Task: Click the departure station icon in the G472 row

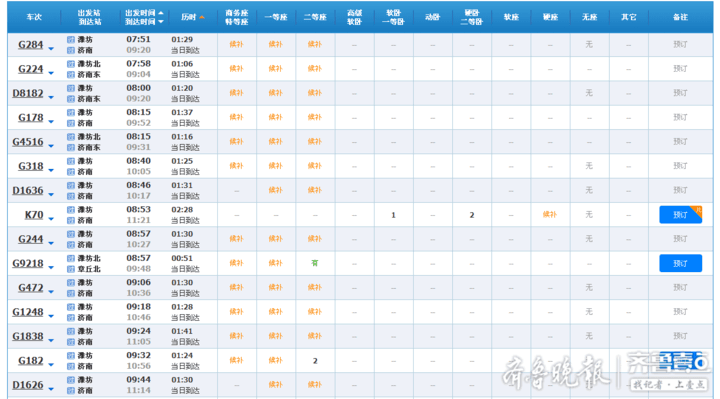Action: click(71, 283)
